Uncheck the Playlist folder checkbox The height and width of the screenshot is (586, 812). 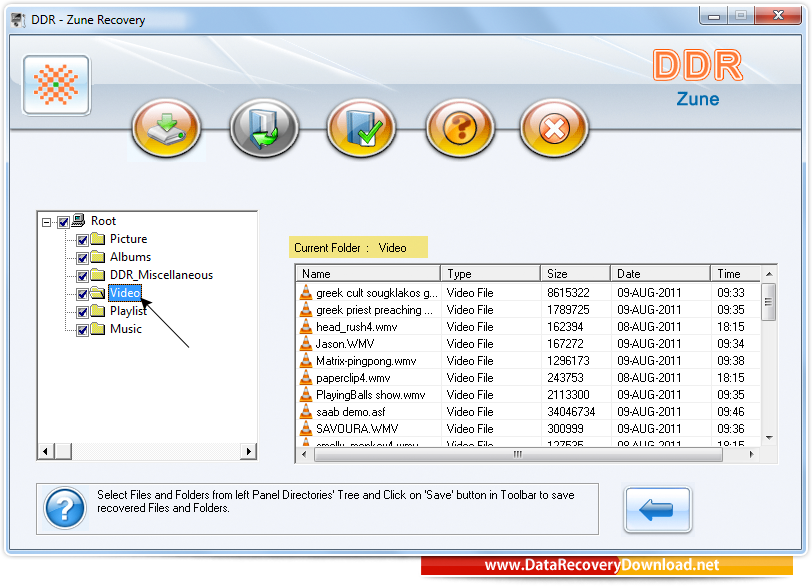point(82,312)
